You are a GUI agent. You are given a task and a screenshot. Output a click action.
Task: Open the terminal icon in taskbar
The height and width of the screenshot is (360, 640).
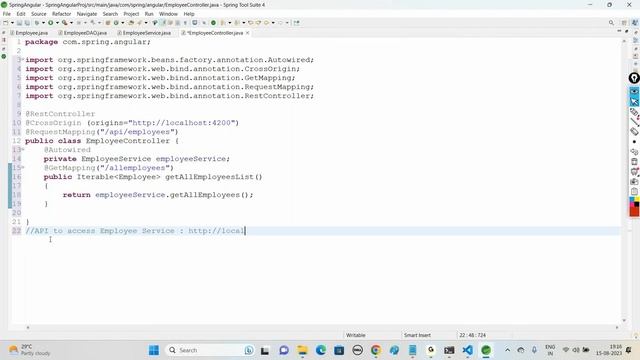pos(449,350)
